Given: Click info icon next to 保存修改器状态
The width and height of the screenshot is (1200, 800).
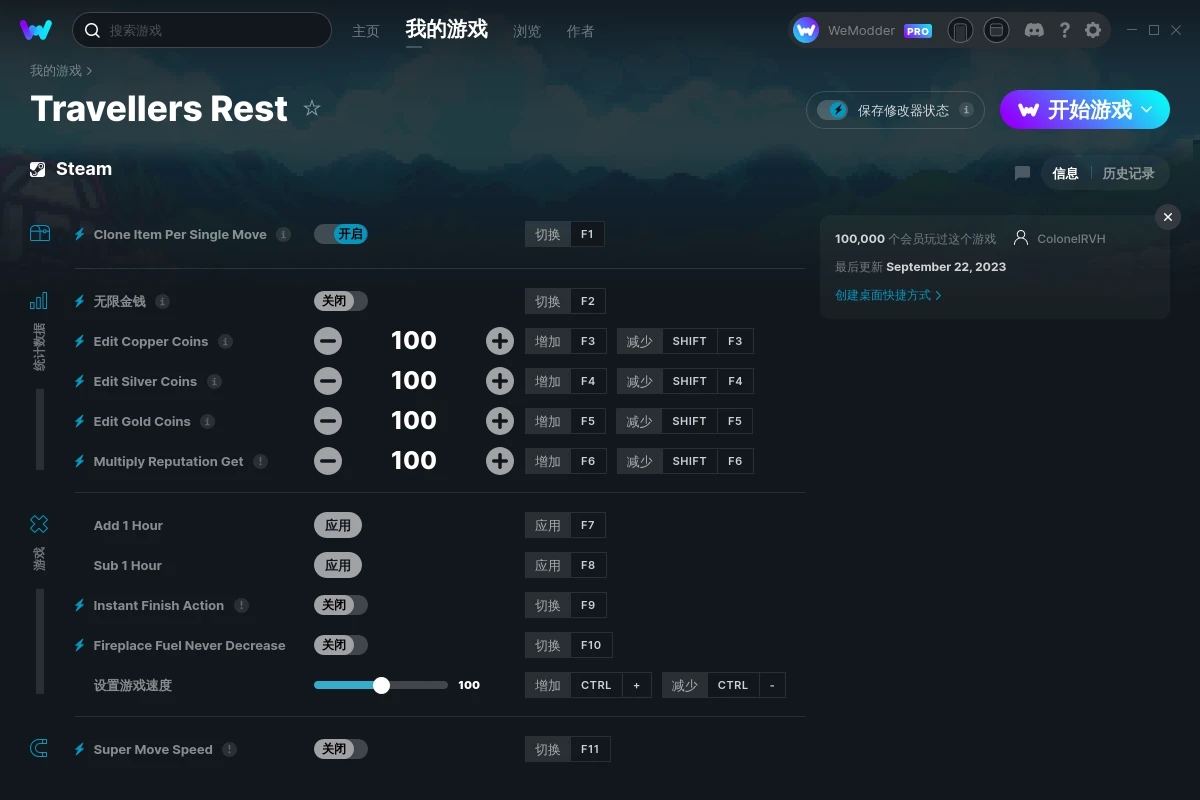Looking at the screenshot, I should (966, 110).
